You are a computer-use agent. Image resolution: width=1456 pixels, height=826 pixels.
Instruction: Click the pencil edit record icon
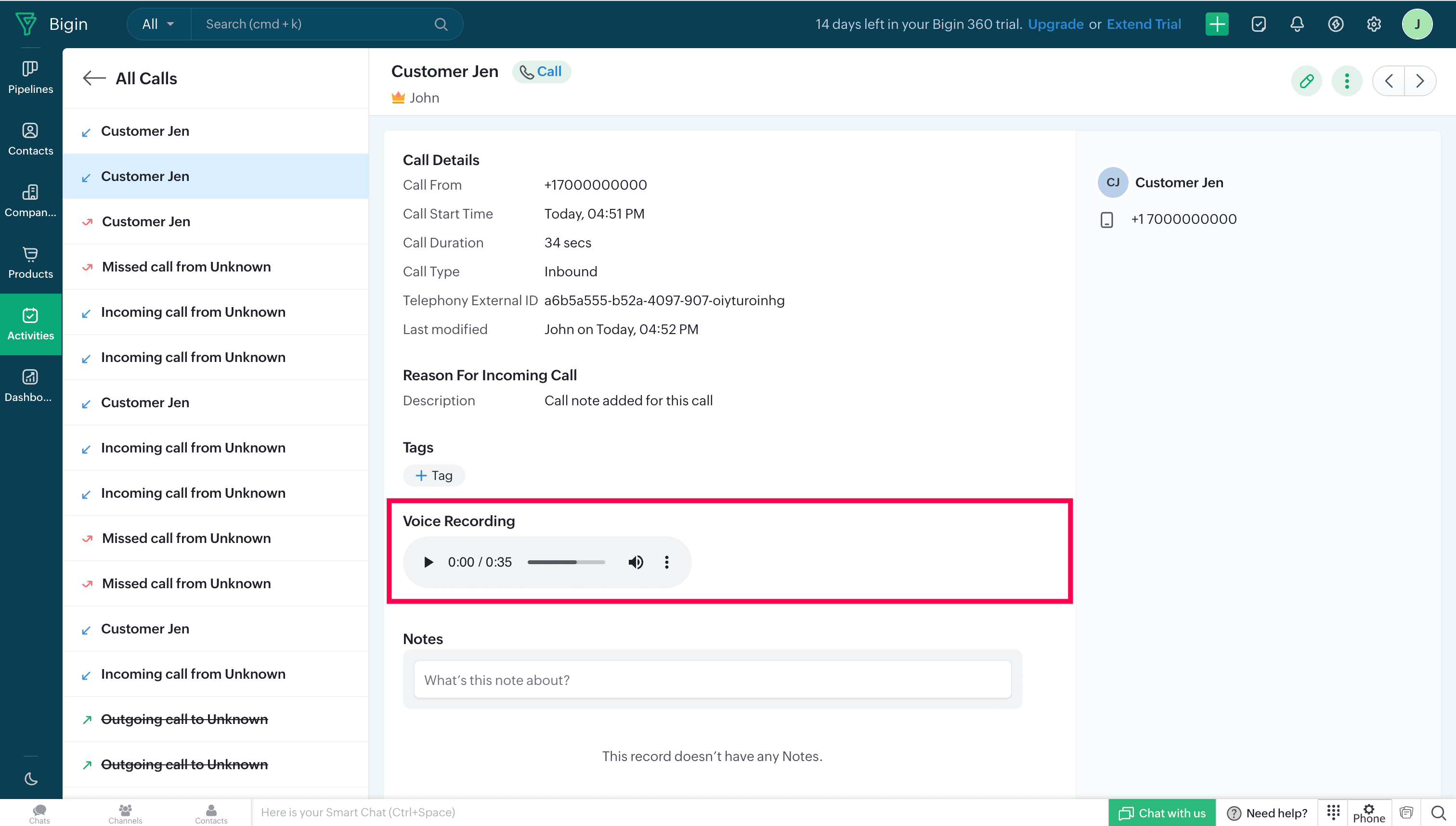pyautogui.click(x=1306, y=81)
